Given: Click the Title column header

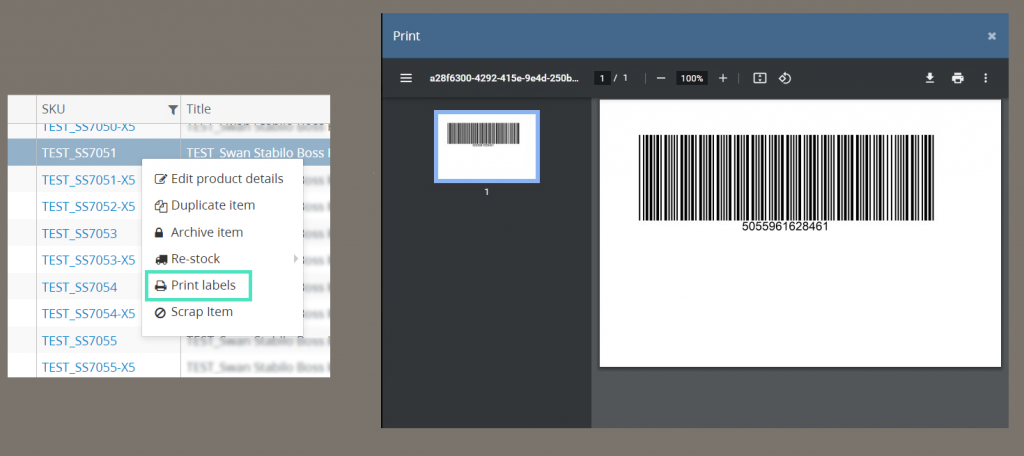Looking at the screenshot, I should 255,109.
